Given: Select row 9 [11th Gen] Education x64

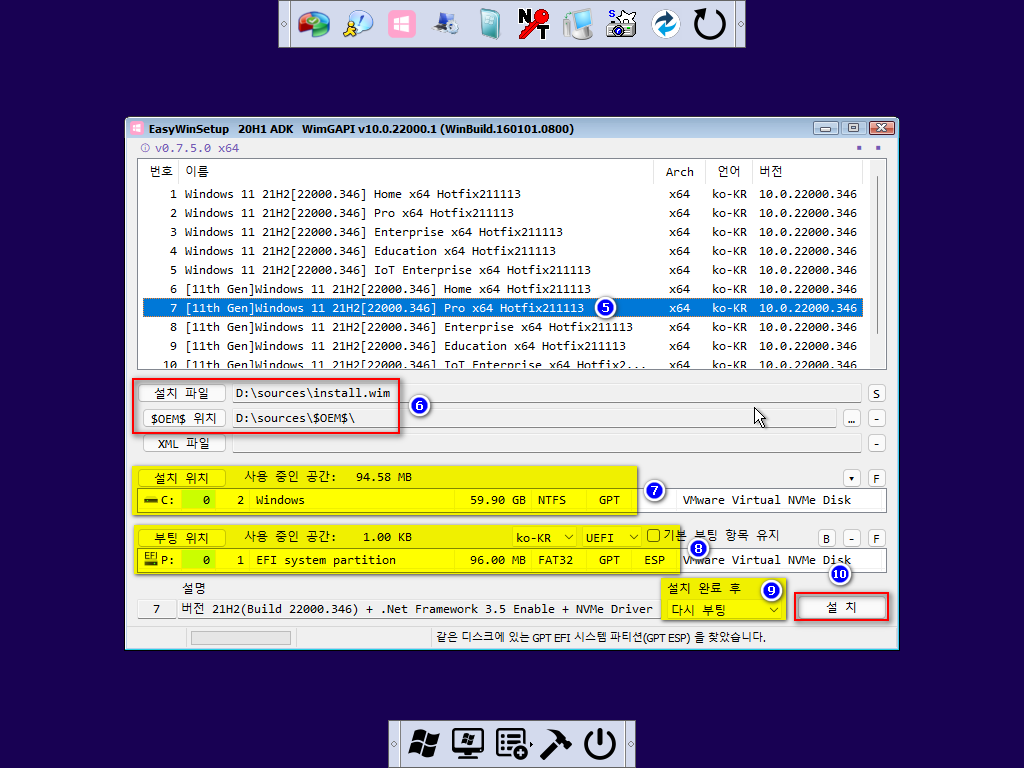Looking at the screenshot, I should [x=503, y=345].
